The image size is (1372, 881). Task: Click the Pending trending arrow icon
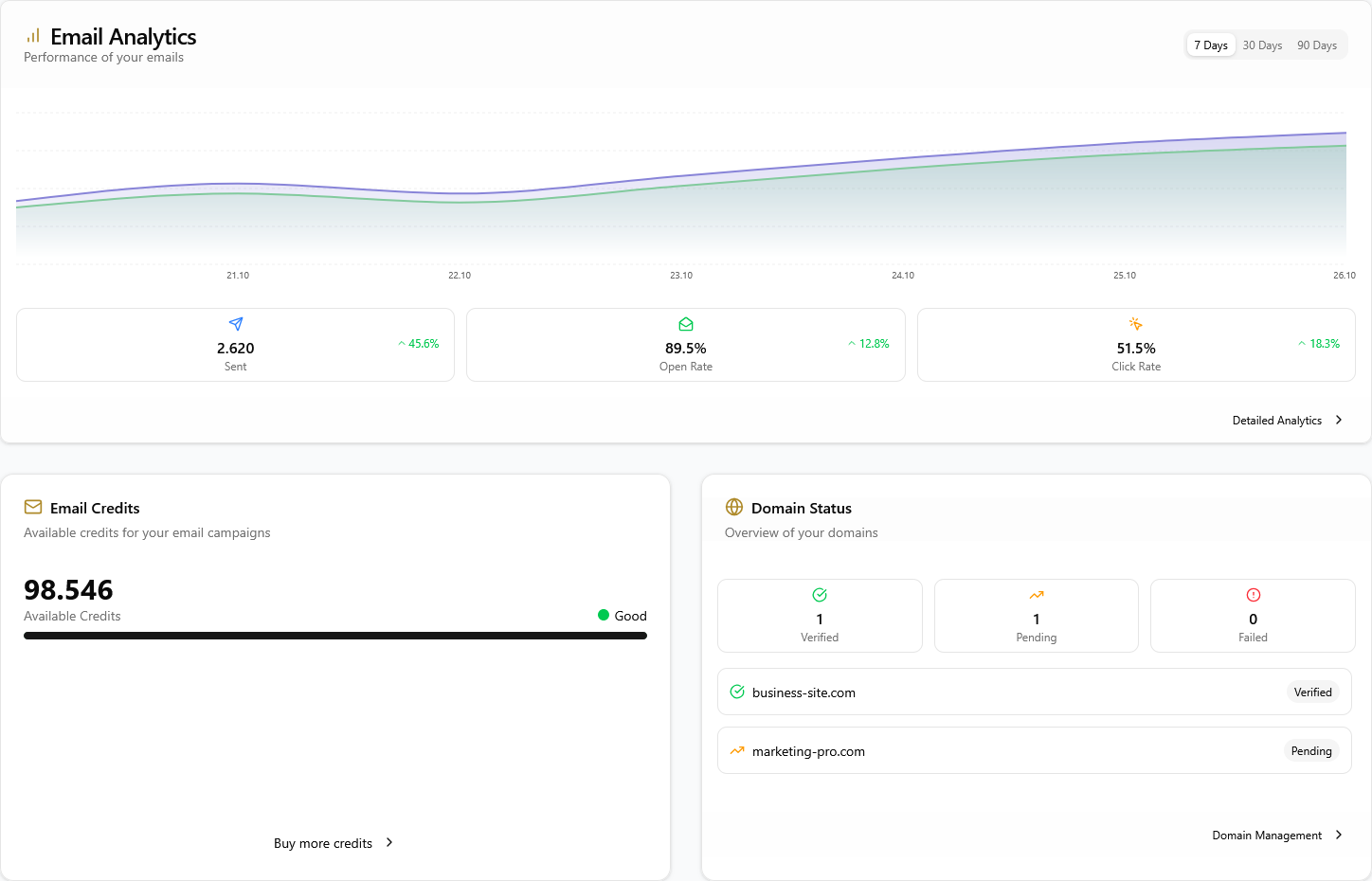[1036, 595]
